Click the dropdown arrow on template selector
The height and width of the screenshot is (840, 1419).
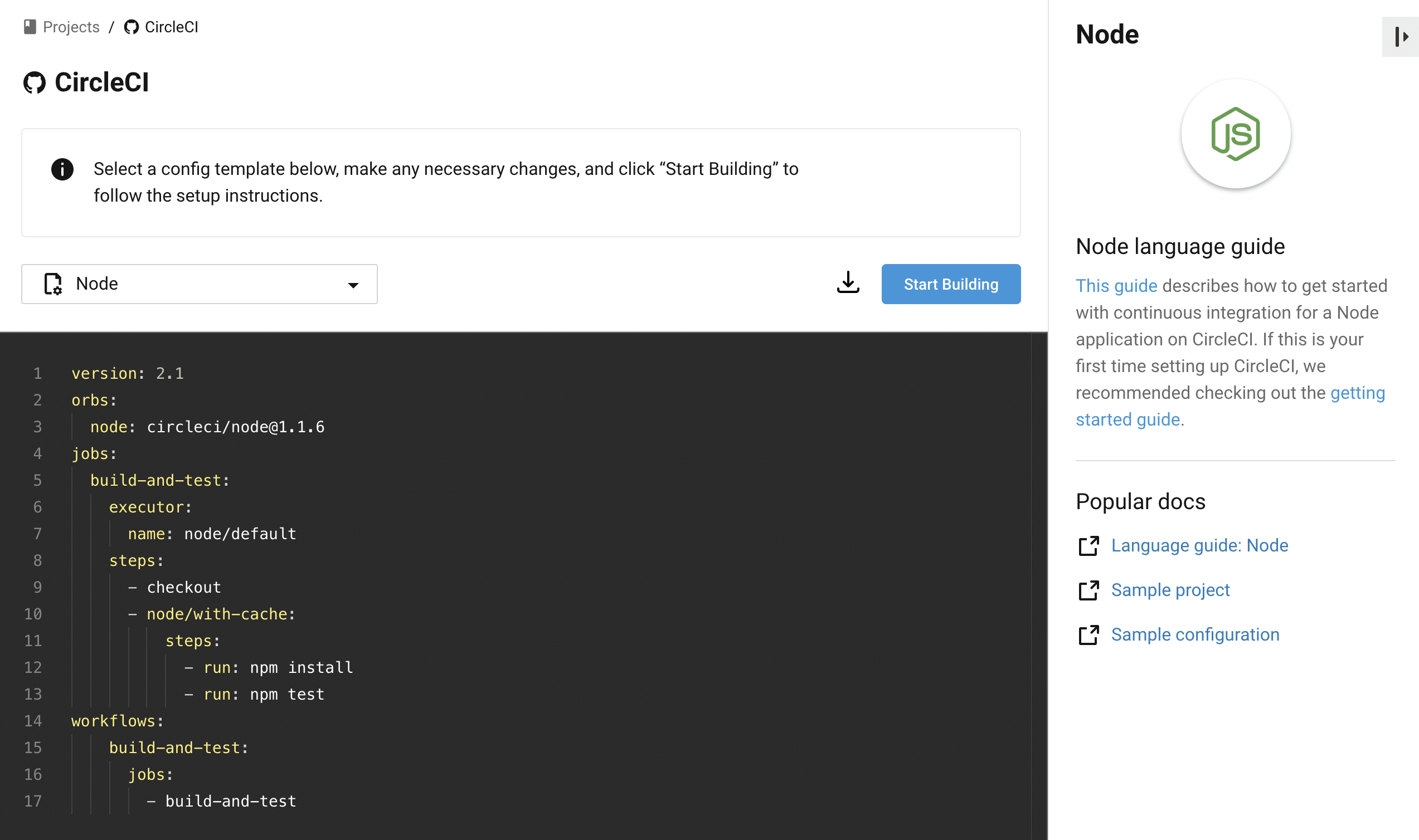coord(353,285)
